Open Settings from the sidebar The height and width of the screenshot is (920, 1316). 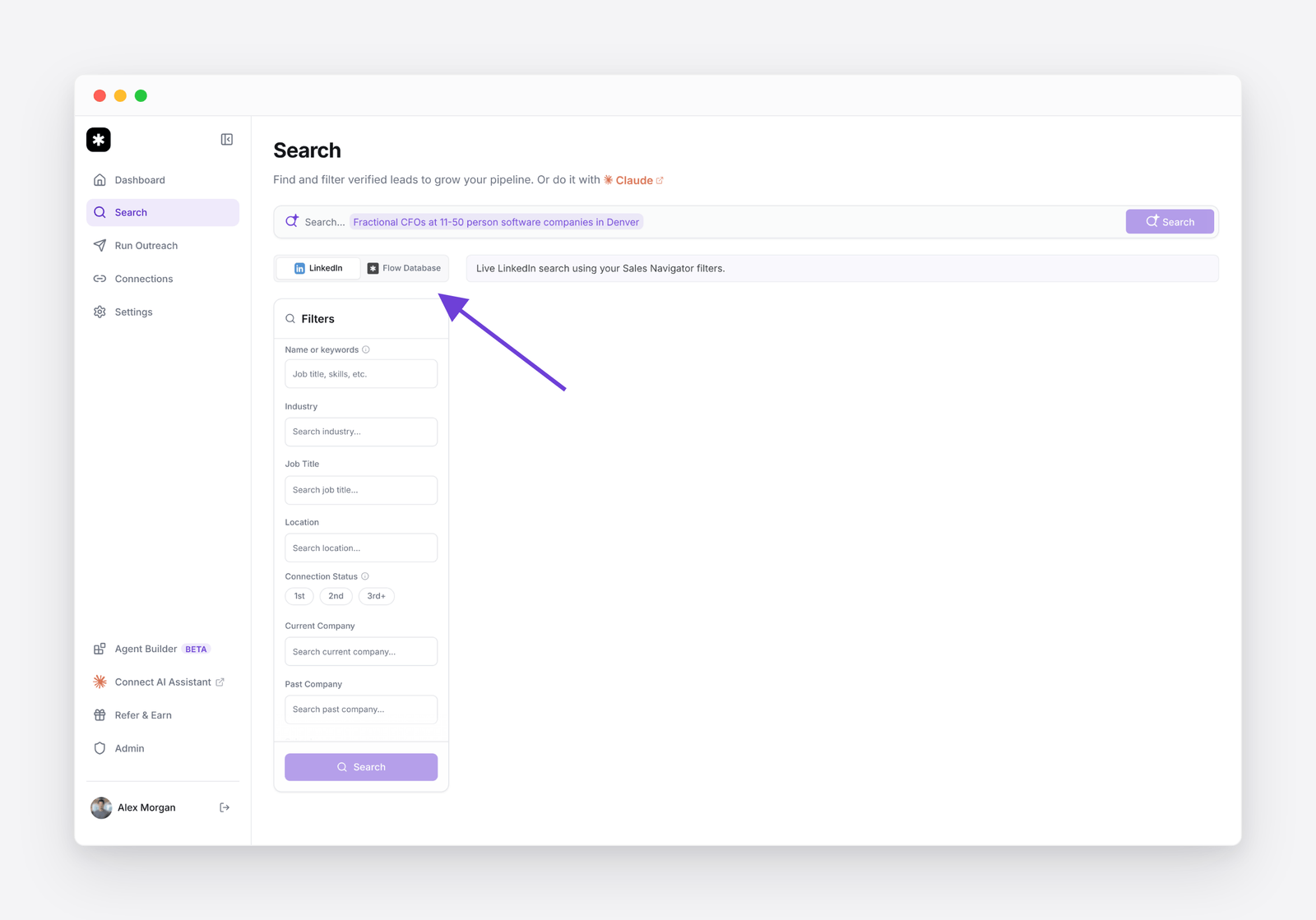(163, 312)
